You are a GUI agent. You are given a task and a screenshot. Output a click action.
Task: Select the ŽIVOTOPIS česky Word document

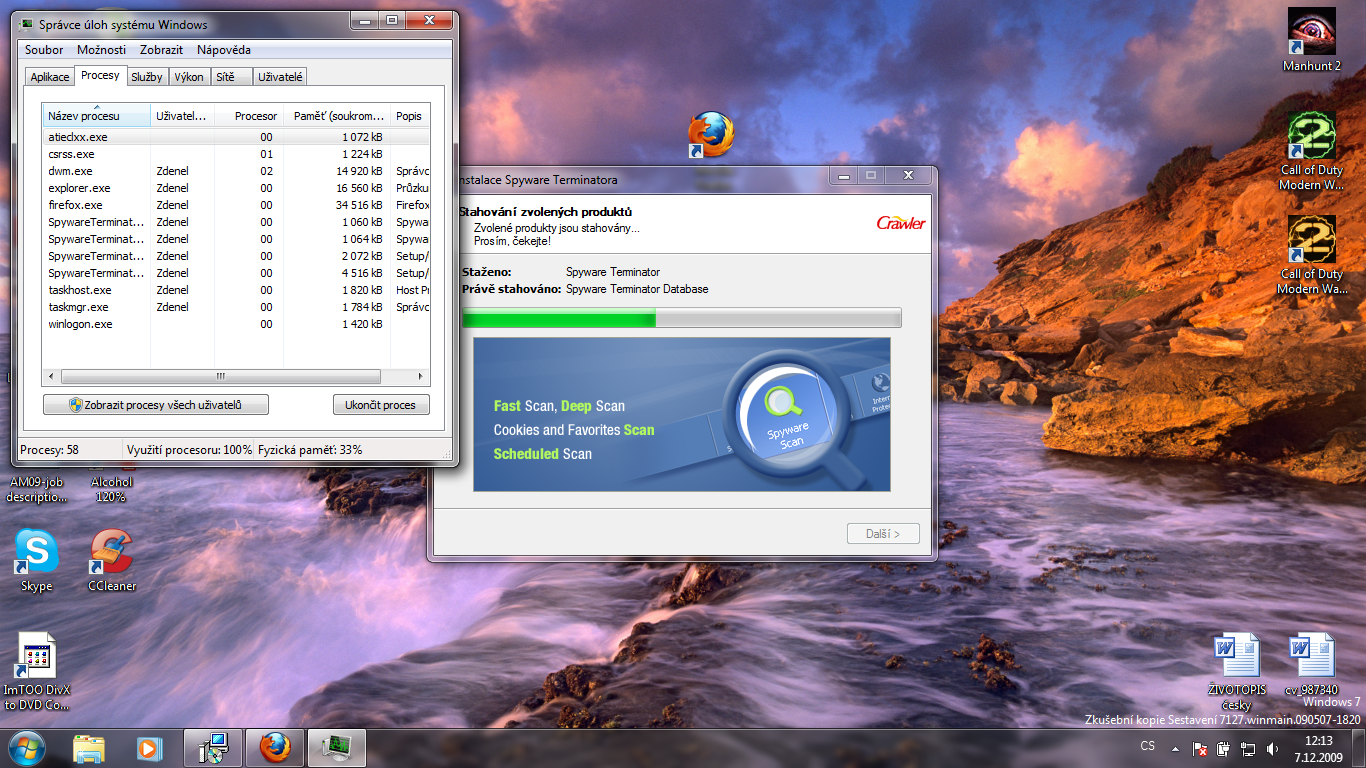click(1236, 671)
